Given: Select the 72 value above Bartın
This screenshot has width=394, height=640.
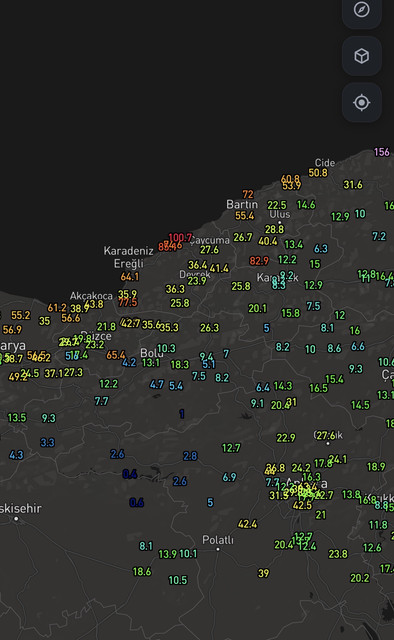Looking at the screenshot, I should point(248,194).
